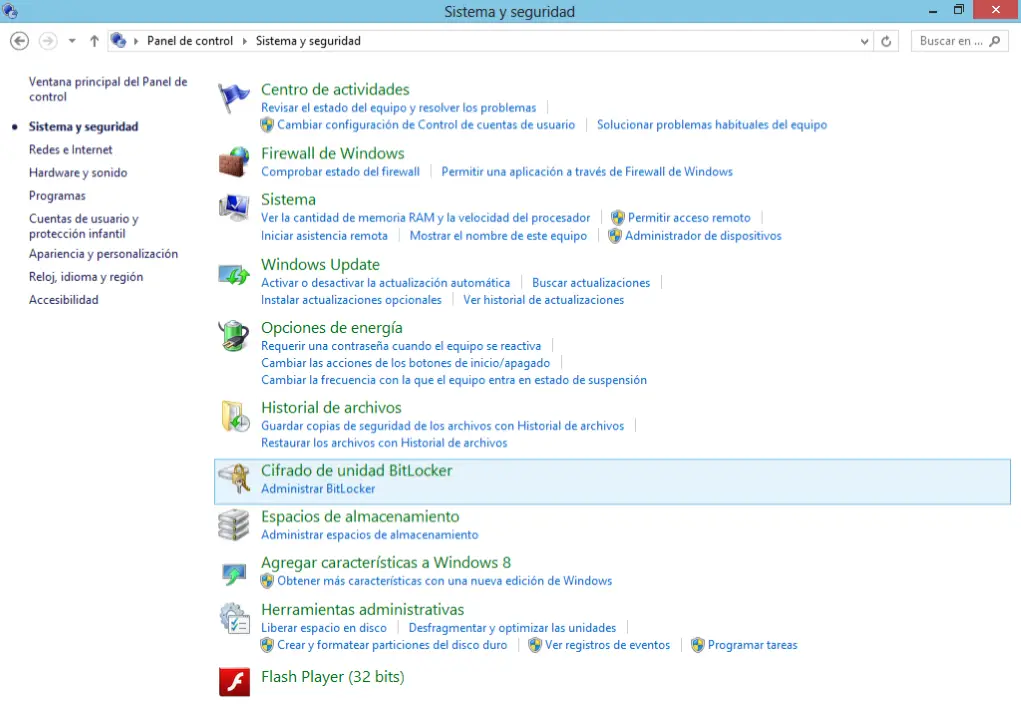The height and width of the screenshot is (727, 1021).
Task: Open Reloj, idioma y región category
Action: pos(86,277)
